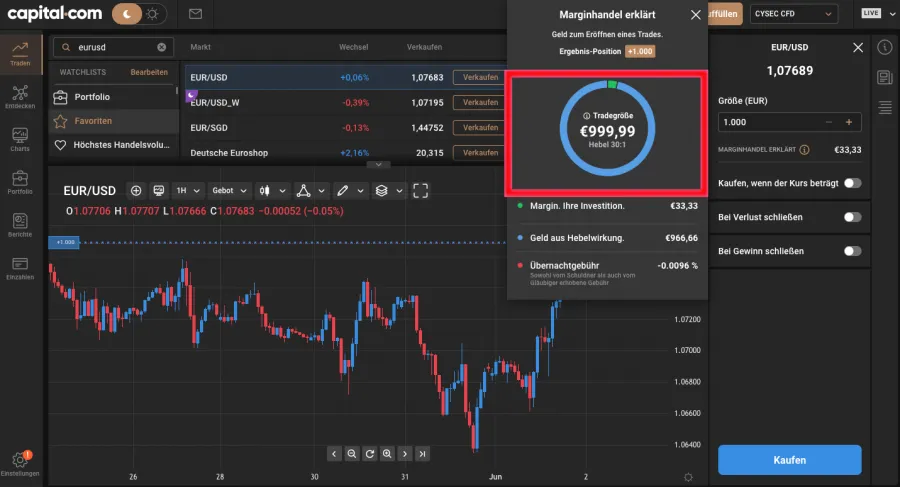900x487 pixels.
Task: Zoom out chart magnifier
Action: (x=352, y=454)
